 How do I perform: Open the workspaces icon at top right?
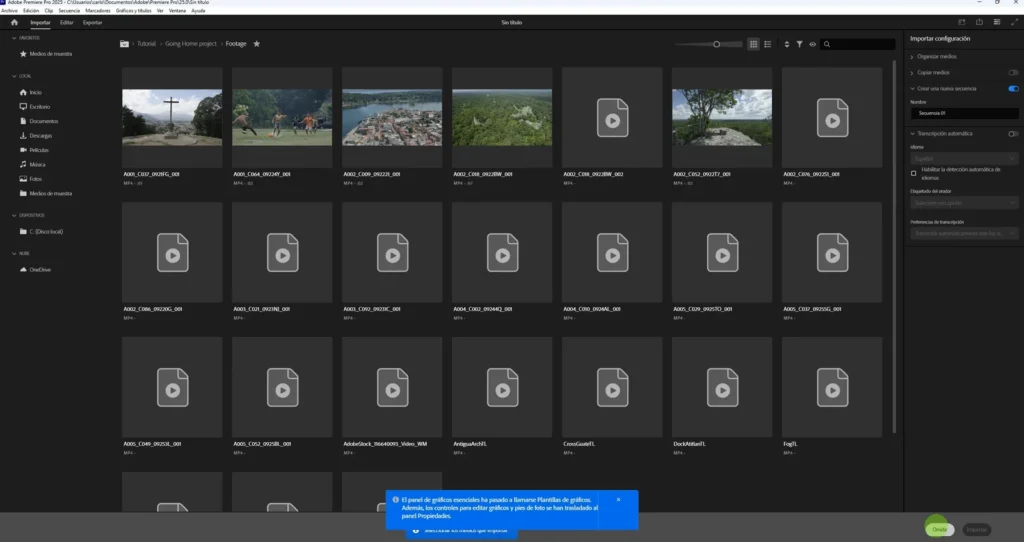point(997,22)
